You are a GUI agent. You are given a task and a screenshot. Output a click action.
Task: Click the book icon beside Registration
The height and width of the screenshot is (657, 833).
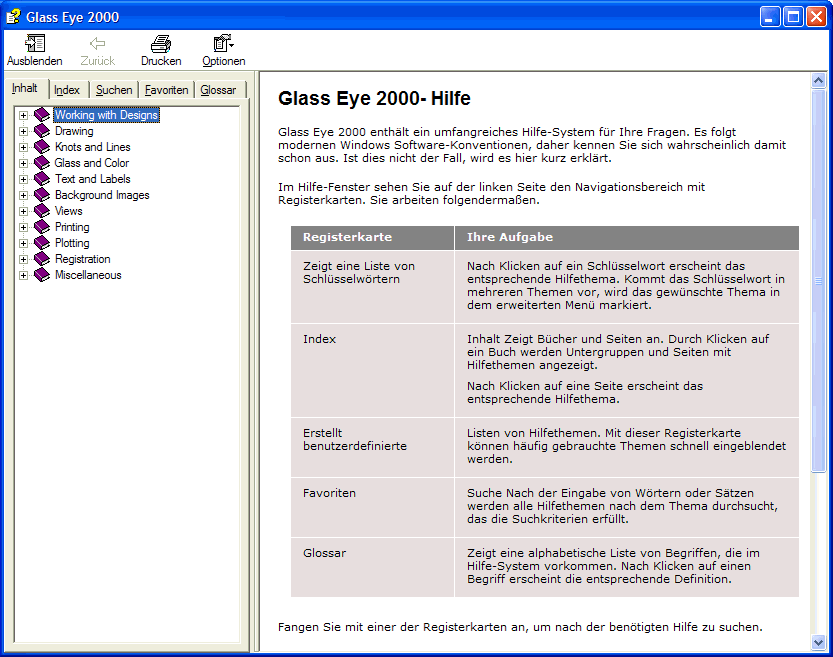click(x=42, y=259)
